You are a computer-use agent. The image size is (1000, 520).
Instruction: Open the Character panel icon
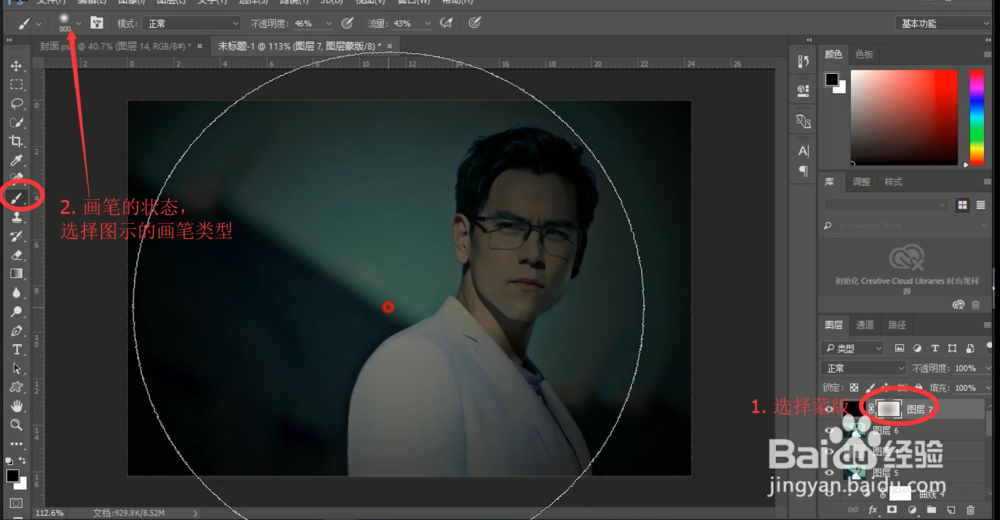(803, 151)
